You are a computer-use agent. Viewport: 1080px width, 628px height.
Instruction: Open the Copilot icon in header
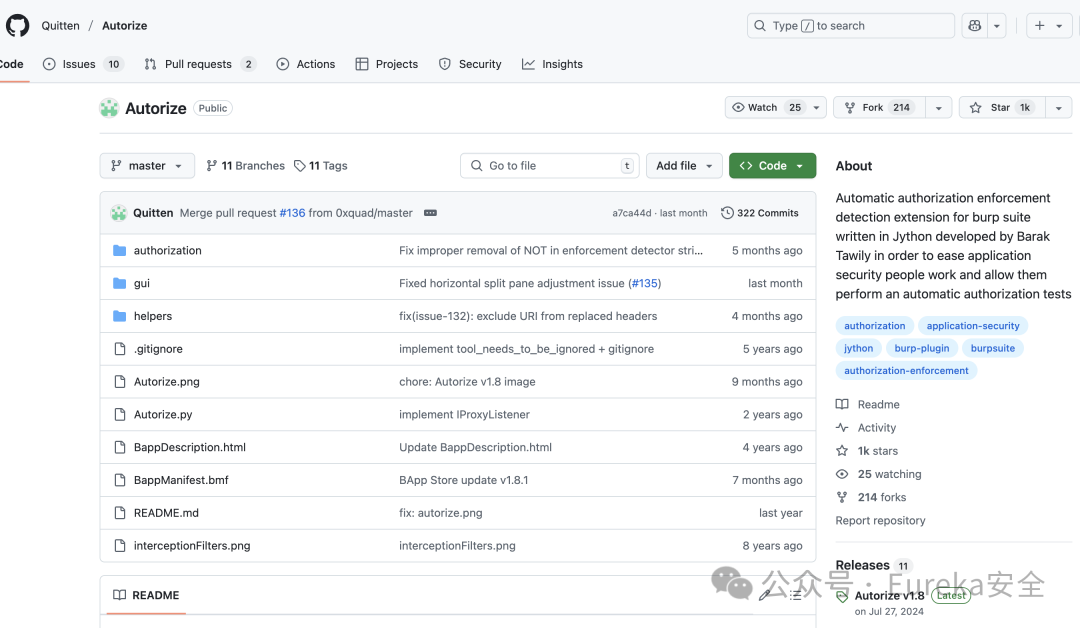(975, 25)
